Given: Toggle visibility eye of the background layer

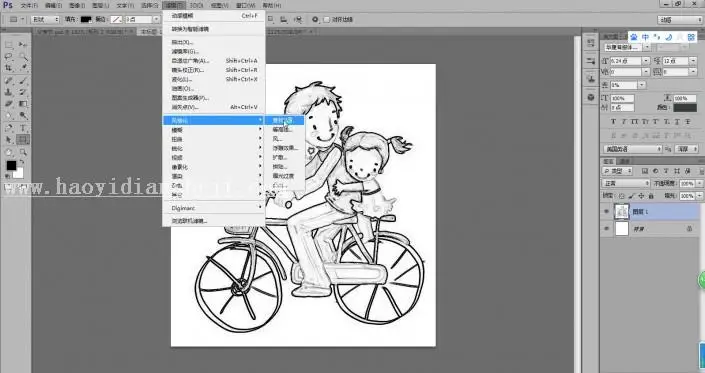Looking at the screenshot, I should click(606, 229).
